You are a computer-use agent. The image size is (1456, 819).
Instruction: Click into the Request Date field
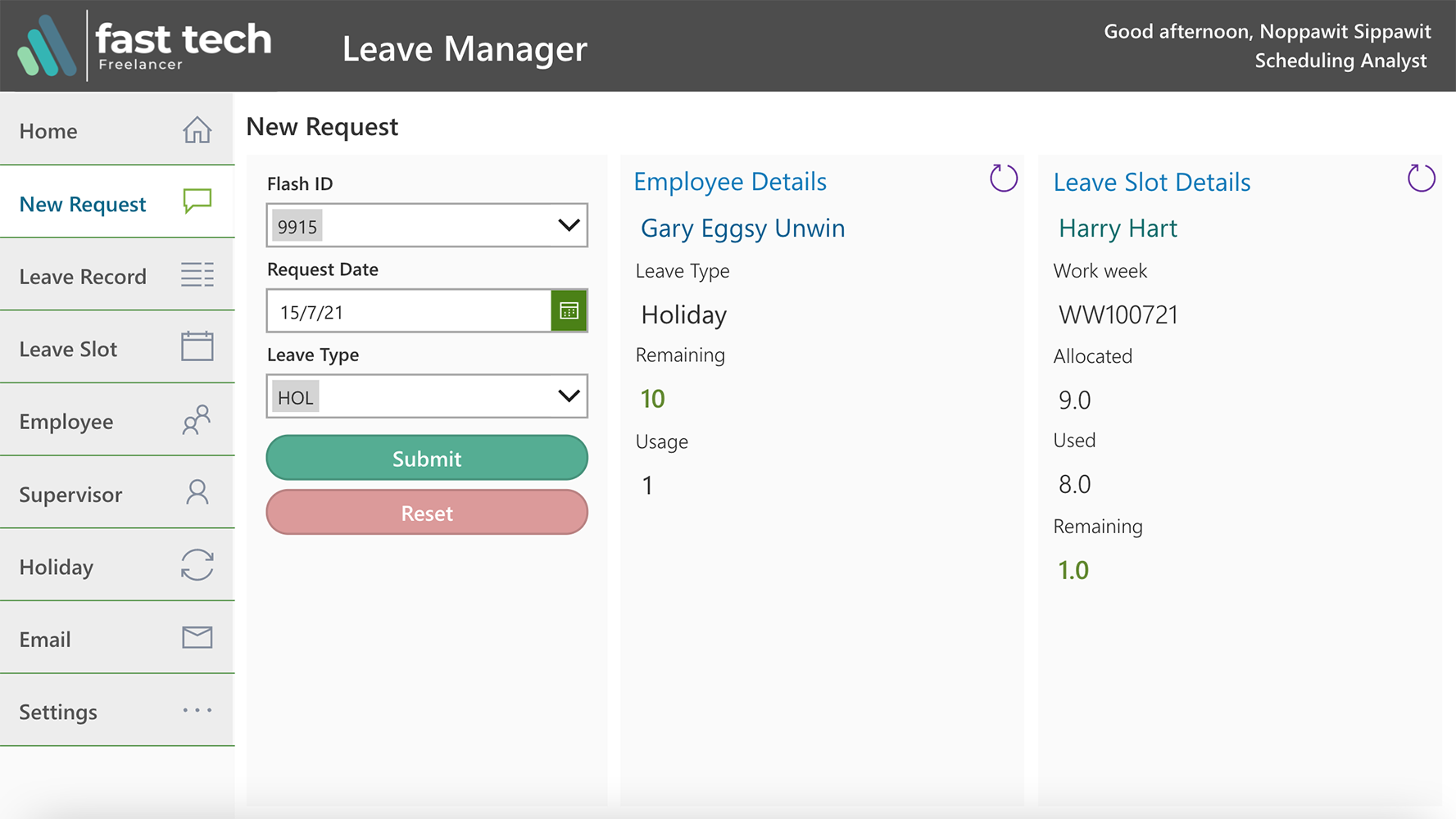pos(408,312)
